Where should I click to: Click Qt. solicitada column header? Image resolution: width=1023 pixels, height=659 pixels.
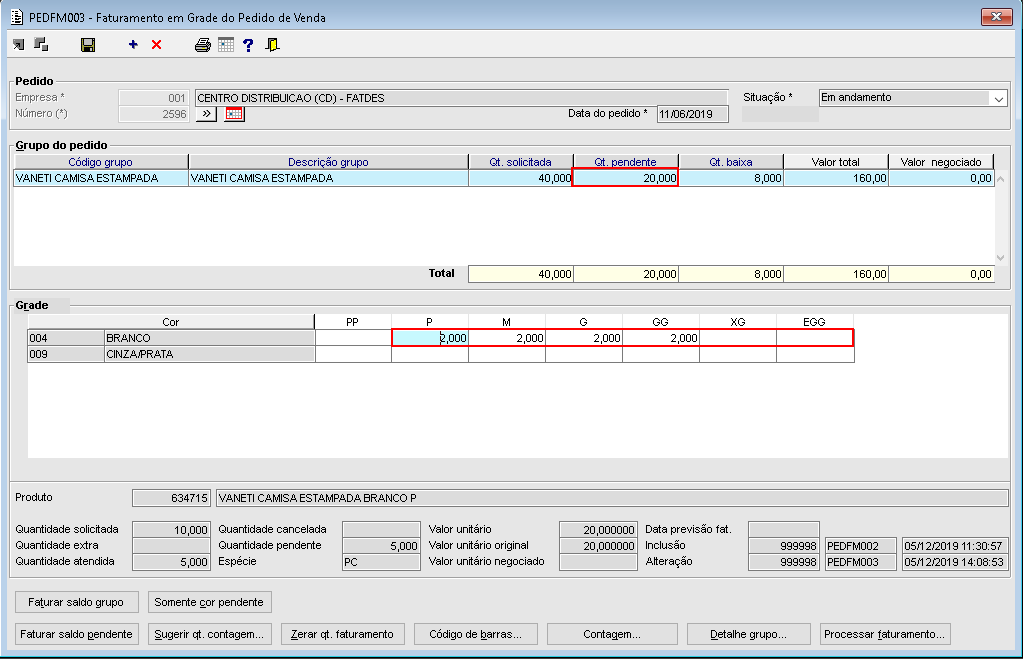click(521, 162)
